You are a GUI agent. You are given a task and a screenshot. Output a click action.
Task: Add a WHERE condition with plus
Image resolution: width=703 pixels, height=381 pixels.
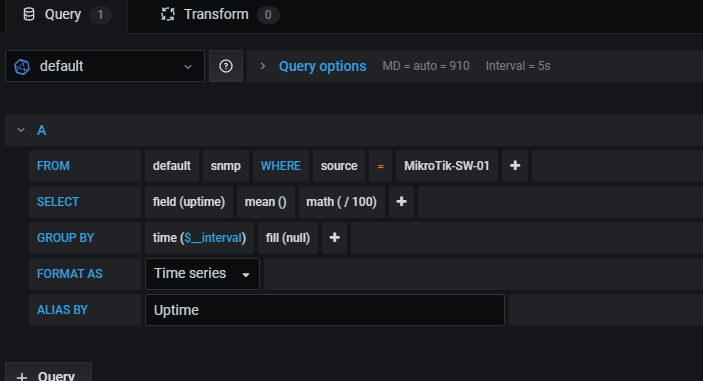pyautogui.click(x=515, y=166)
